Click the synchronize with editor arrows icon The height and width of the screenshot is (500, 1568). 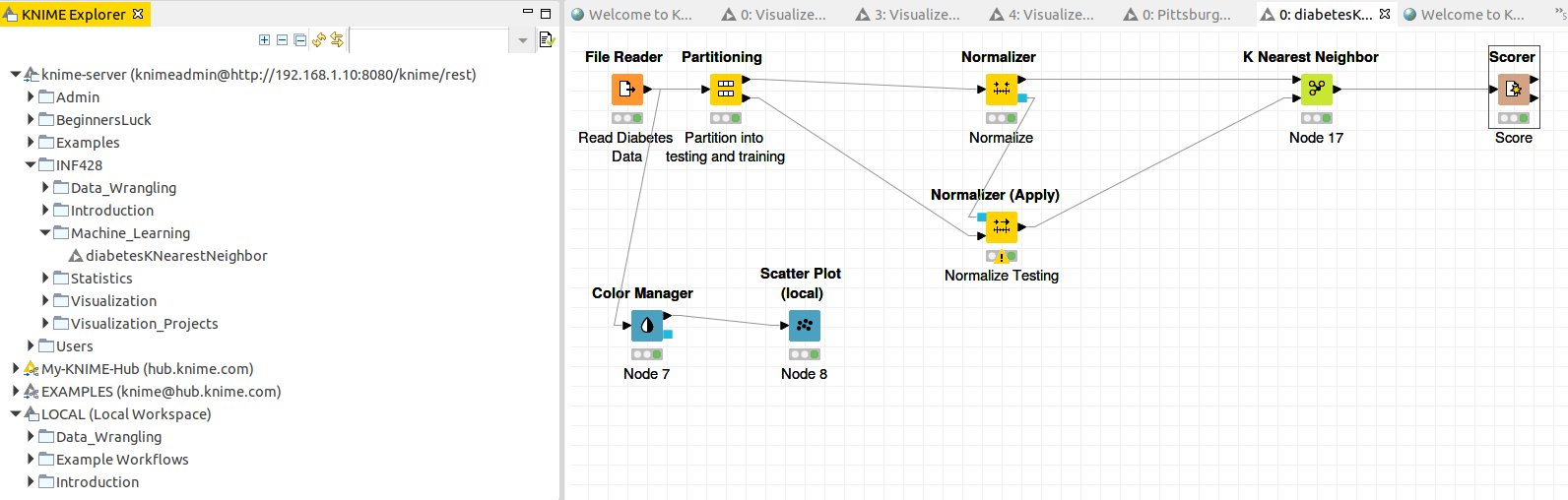click(x=337, y=40)
